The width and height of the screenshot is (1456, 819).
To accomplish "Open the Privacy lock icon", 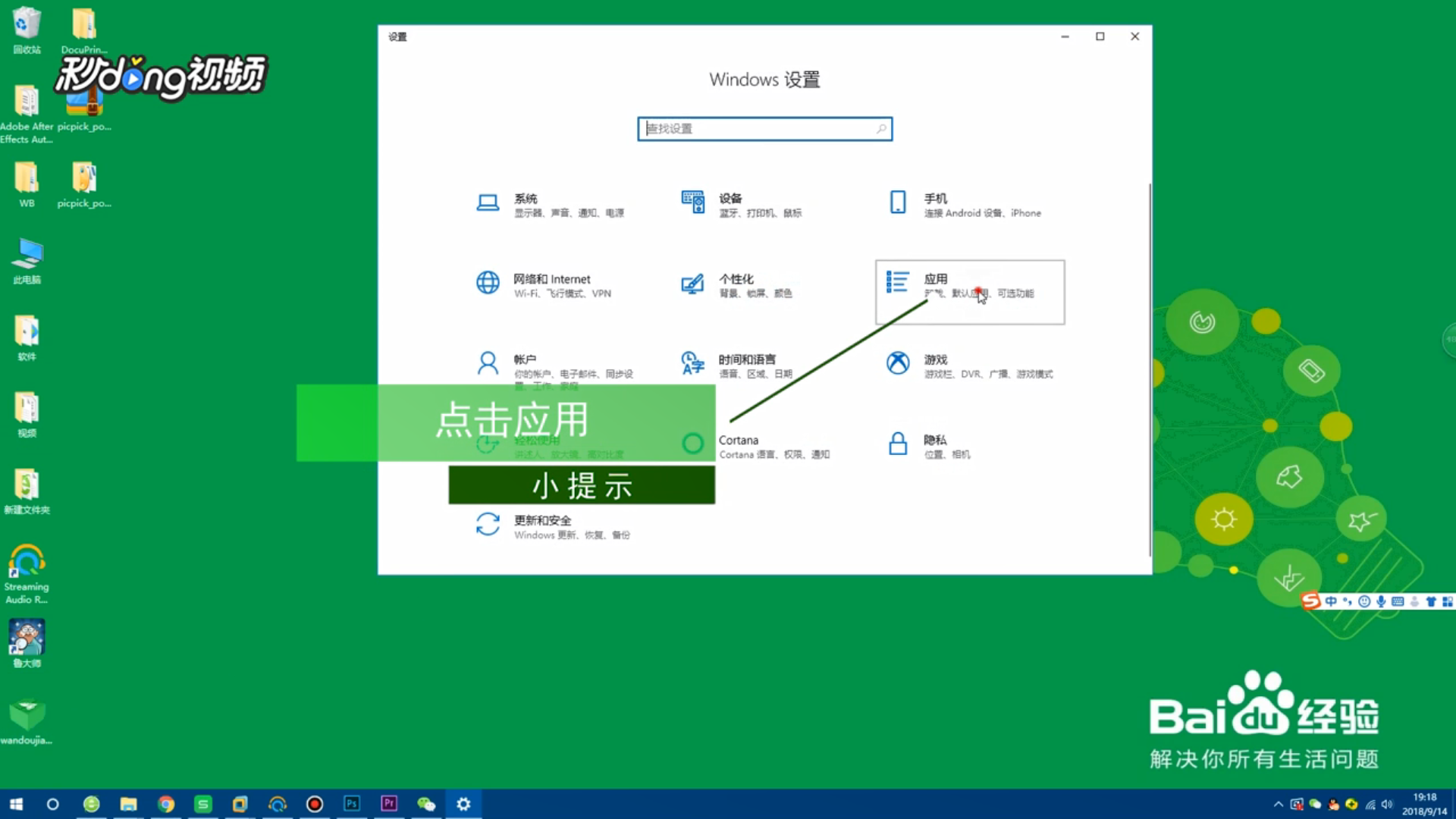I will pyautogui.click(x=898, y=444).
